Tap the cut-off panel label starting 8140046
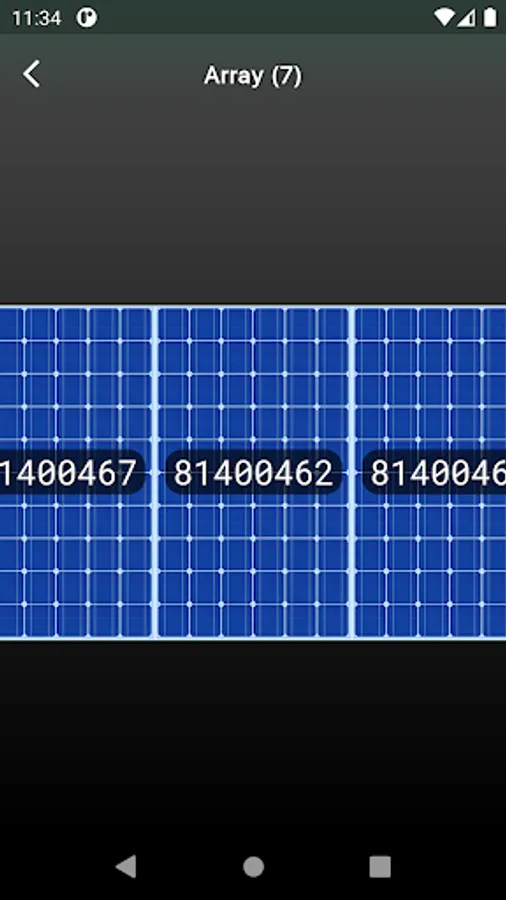This screenshot has height=900, width=506. click(x=434, y=473)
